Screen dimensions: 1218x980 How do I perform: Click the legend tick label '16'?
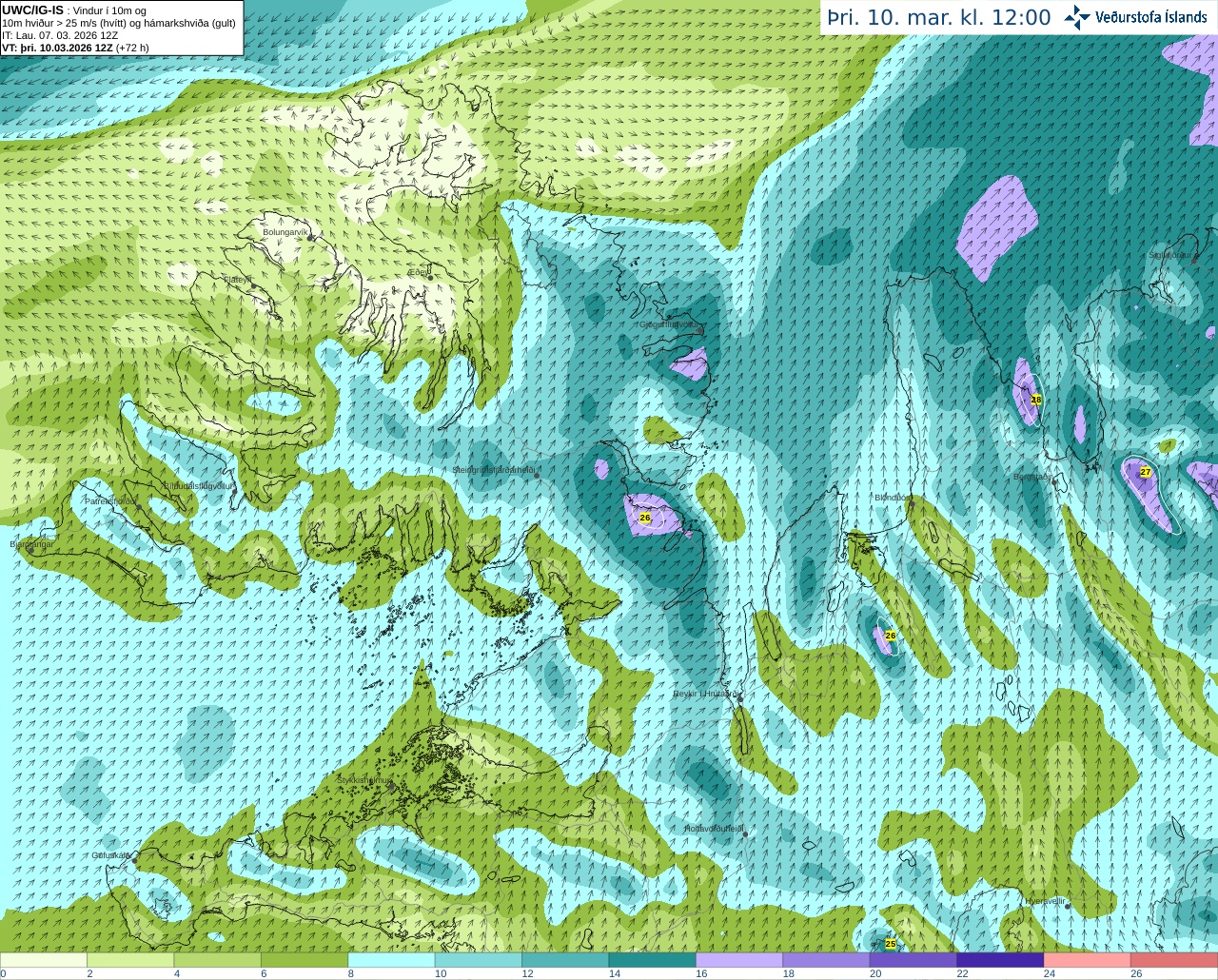tap(699, 973)
